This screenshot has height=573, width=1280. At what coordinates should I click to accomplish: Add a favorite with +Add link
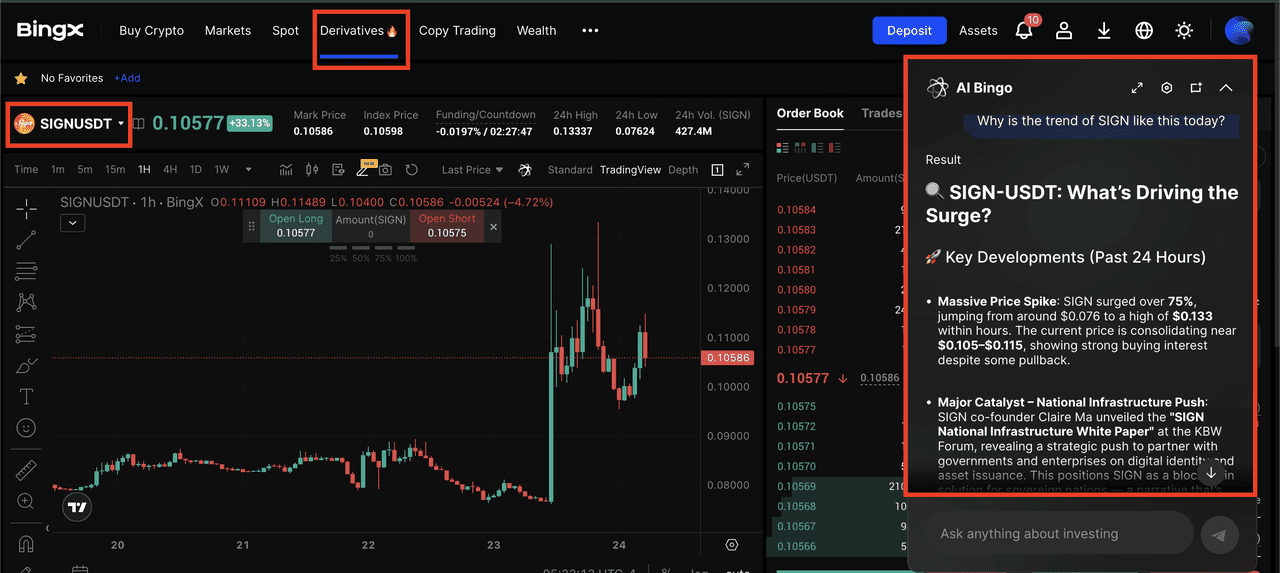click(127, 78)
